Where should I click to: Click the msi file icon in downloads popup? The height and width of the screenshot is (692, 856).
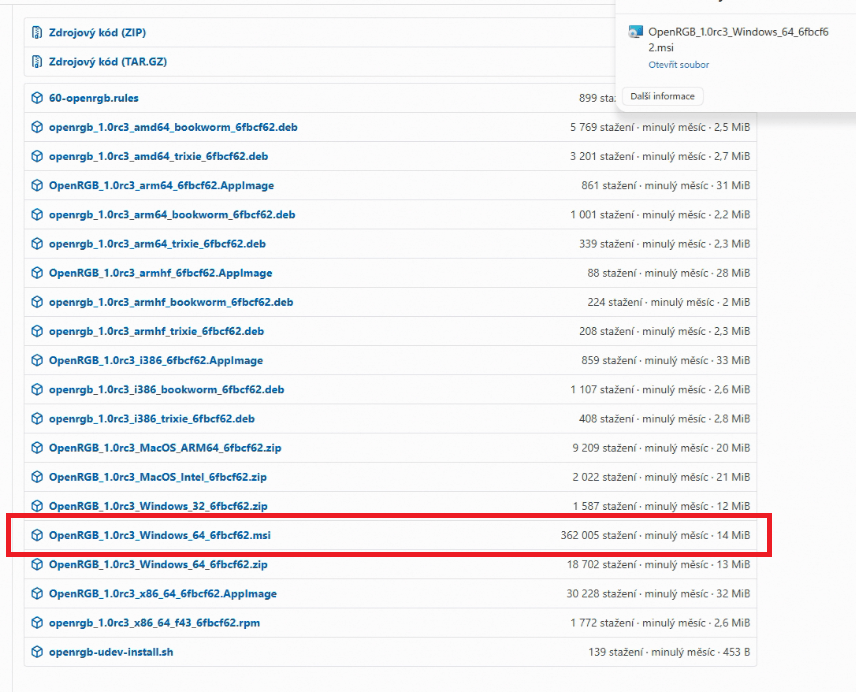(x=635, y=32)
